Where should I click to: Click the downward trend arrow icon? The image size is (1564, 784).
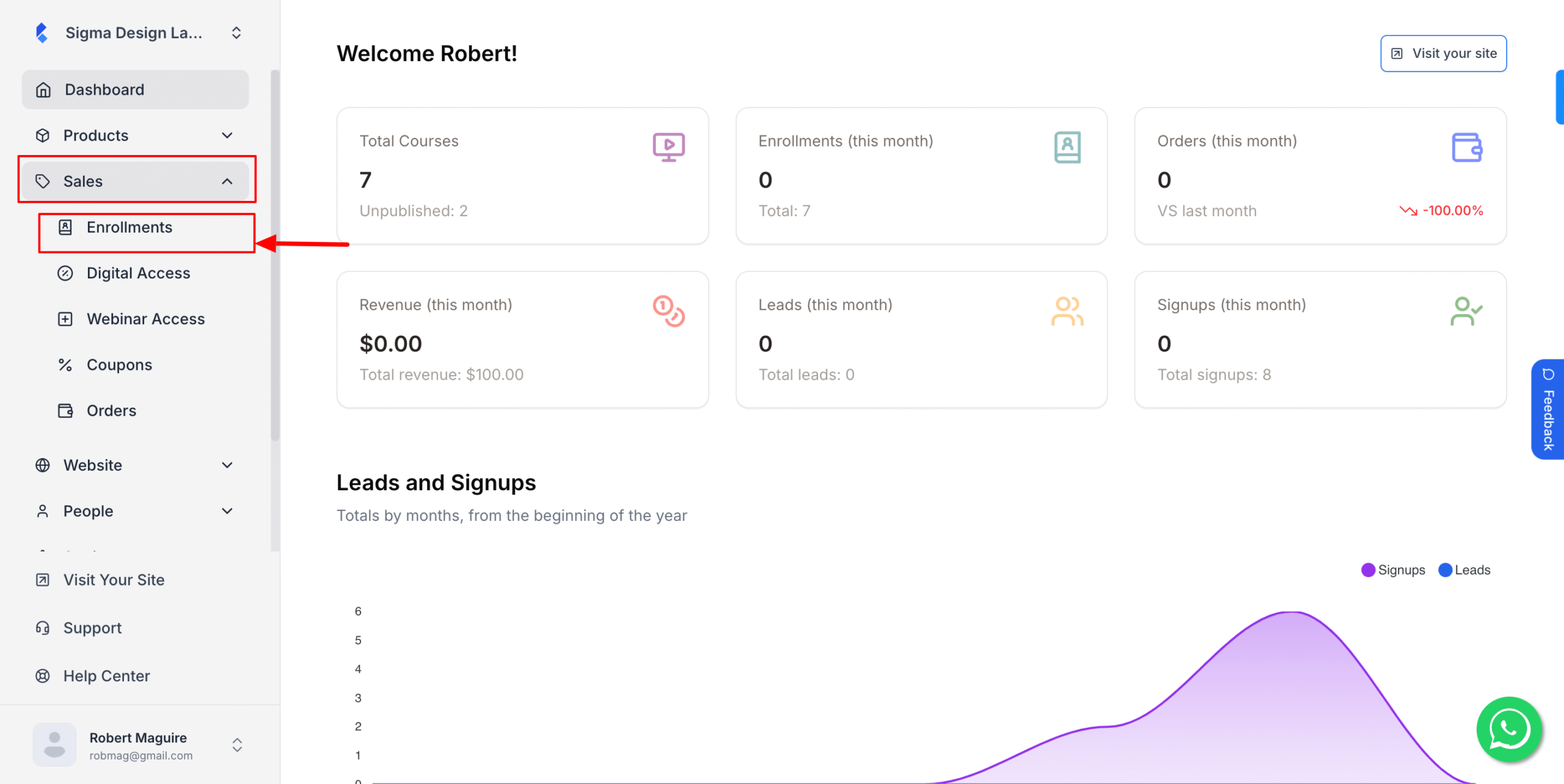(1408, 211)
